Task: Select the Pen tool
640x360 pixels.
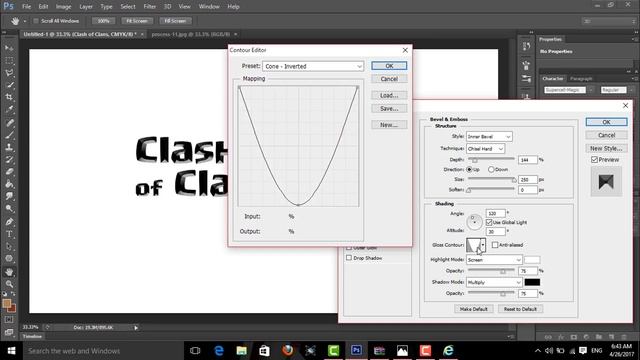Action: [x=9, y=222]
